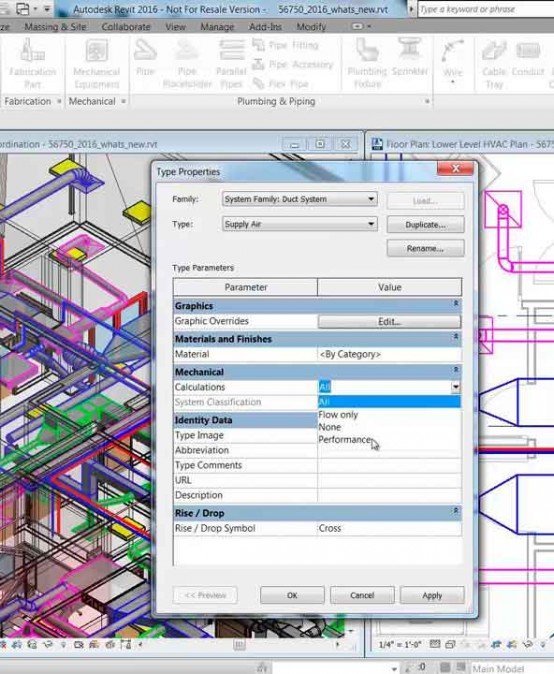
Task: Select the Plumbing Fixture tool
Action: 367,63
